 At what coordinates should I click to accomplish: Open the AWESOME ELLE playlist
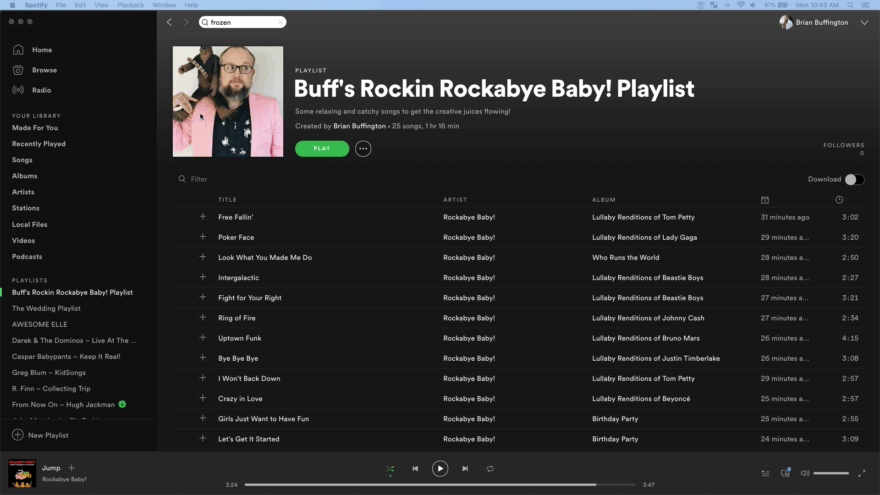coord(39,324)
